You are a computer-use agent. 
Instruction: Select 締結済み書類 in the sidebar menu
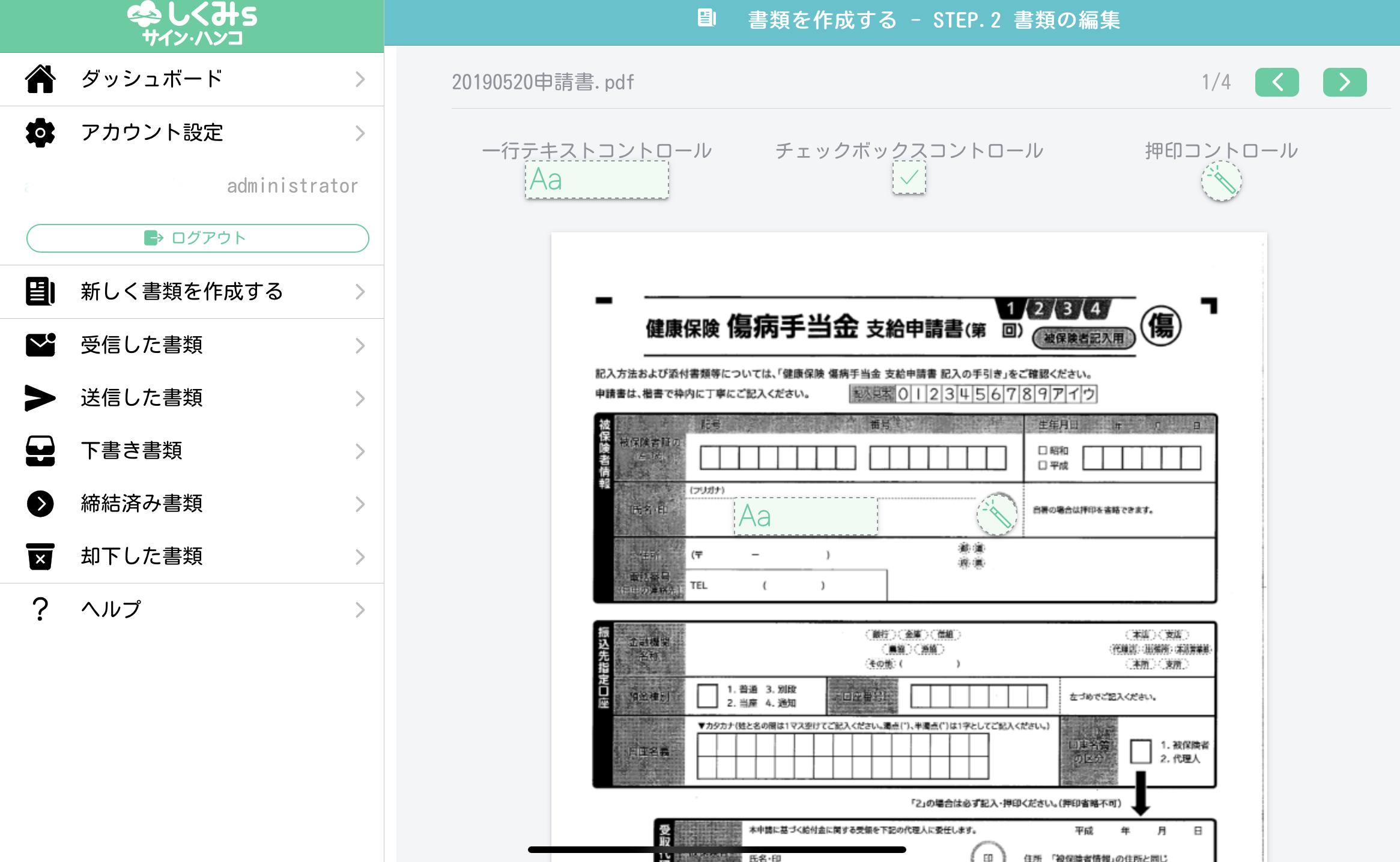(142, 504)
